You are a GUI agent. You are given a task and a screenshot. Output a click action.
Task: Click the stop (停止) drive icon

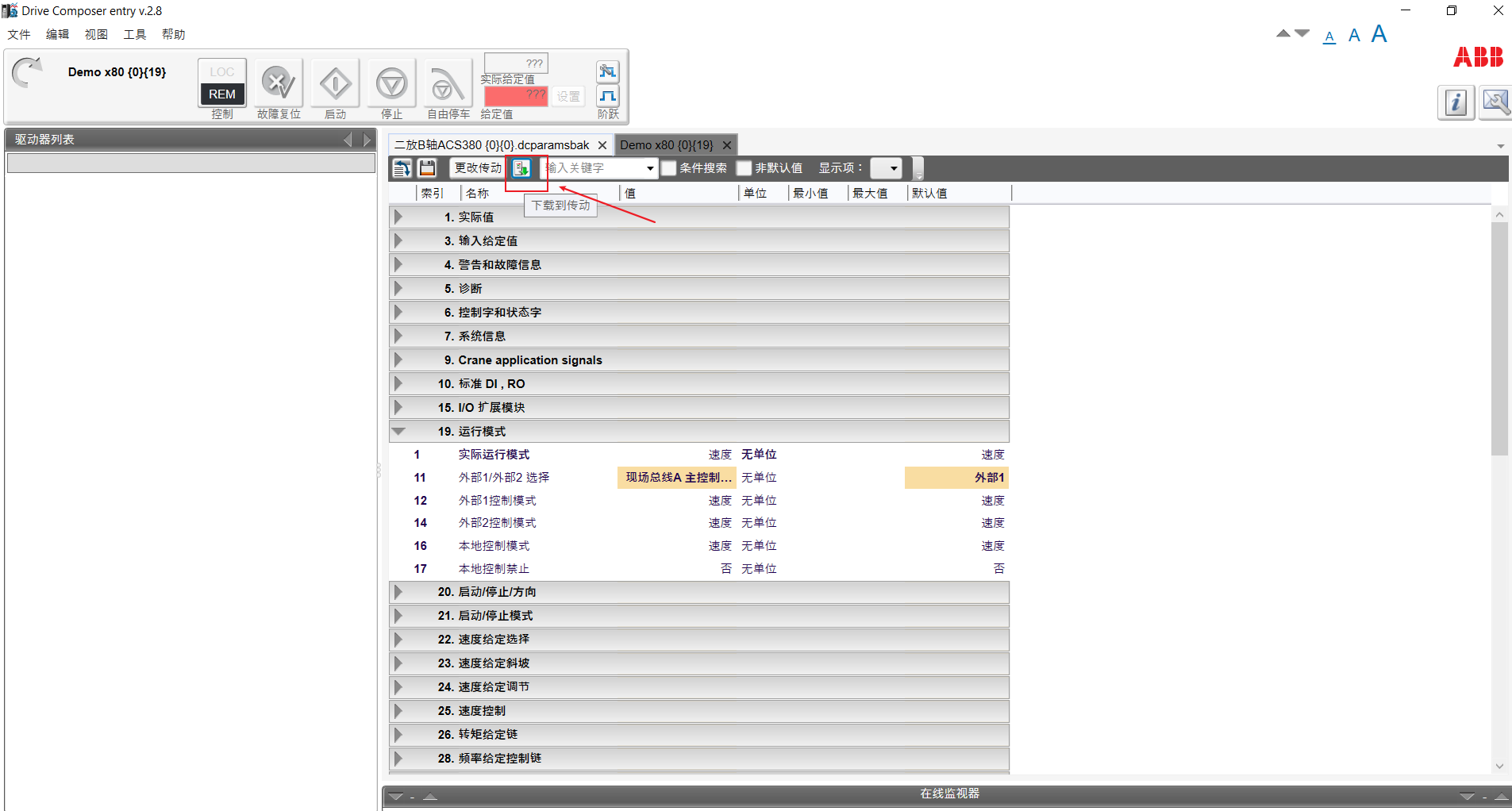(x=391, y=83)
